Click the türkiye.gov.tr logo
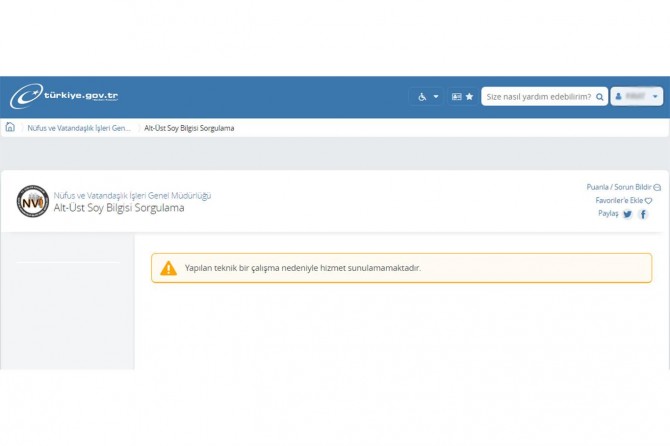670x446 pixels. 65,97
